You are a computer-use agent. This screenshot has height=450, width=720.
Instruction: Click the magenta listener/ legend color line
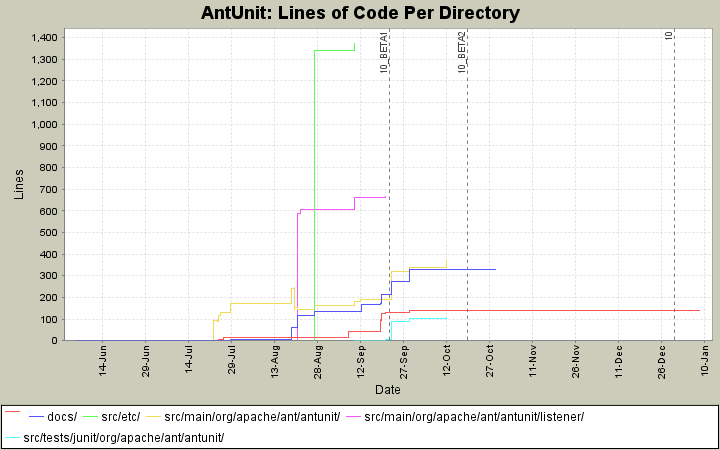click(353, 417)
